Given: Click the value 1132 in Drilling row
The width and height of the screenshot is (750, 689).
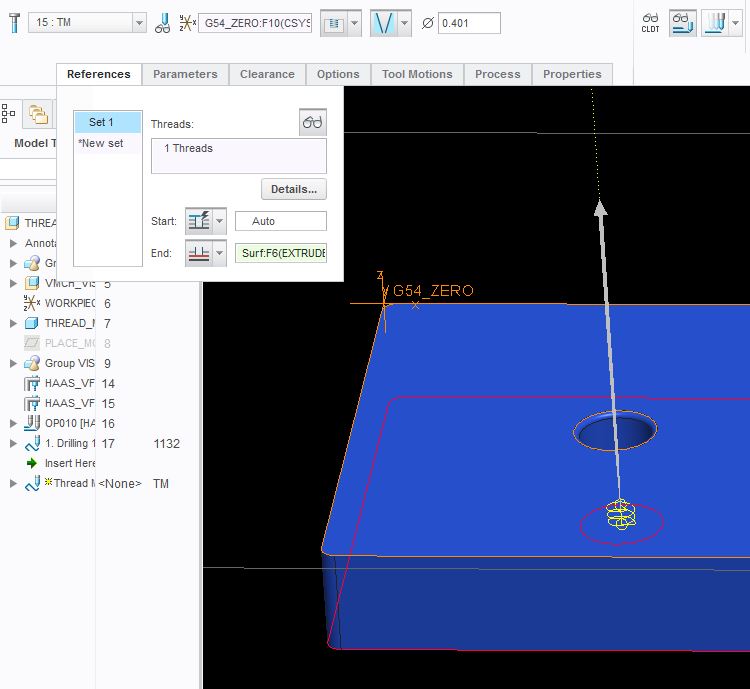Looking at the screenshot, I should pyautogui.click(x=166, y=444).
